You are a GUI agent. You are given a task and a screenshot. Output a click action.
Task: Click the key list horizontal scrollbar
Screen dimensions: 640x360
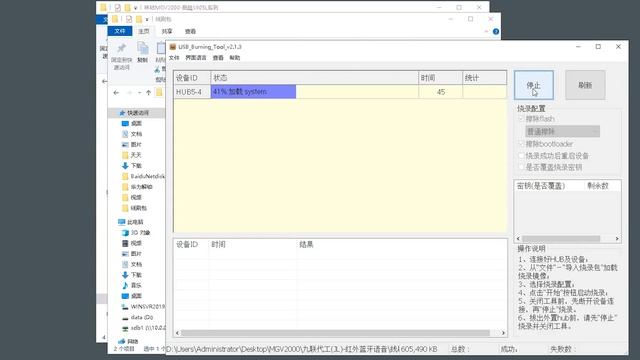[561, 238]
